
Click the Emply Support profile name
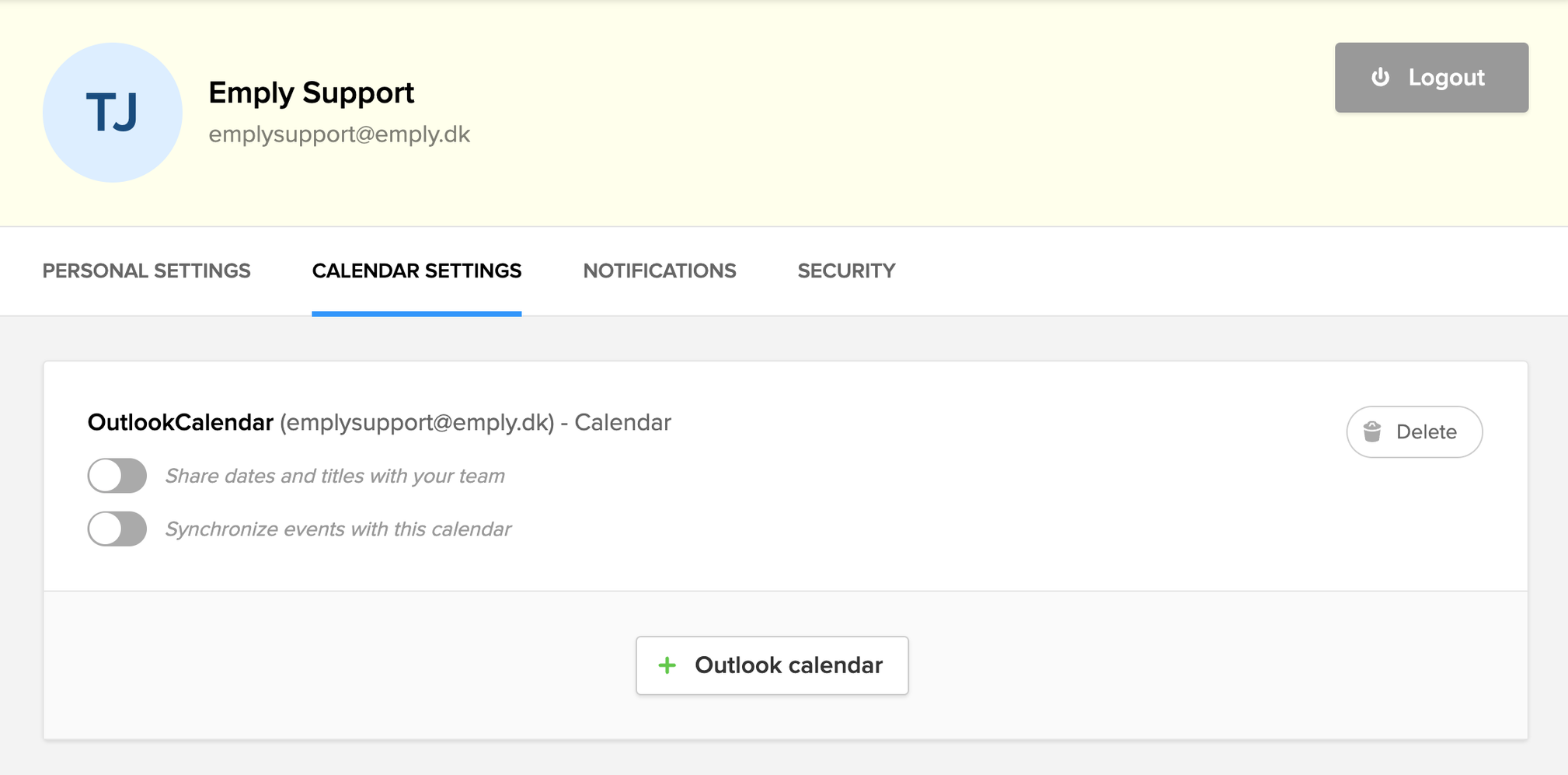coord(311,93)
